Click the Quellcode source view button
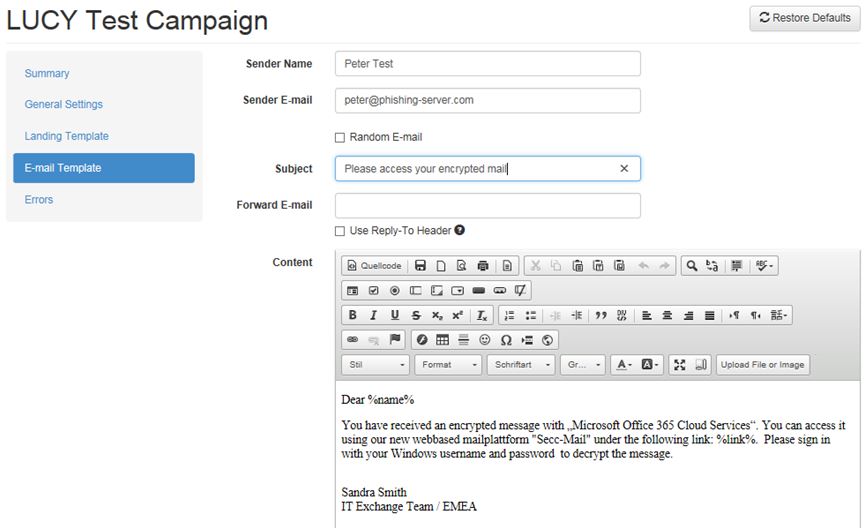 tap(375, 266)
